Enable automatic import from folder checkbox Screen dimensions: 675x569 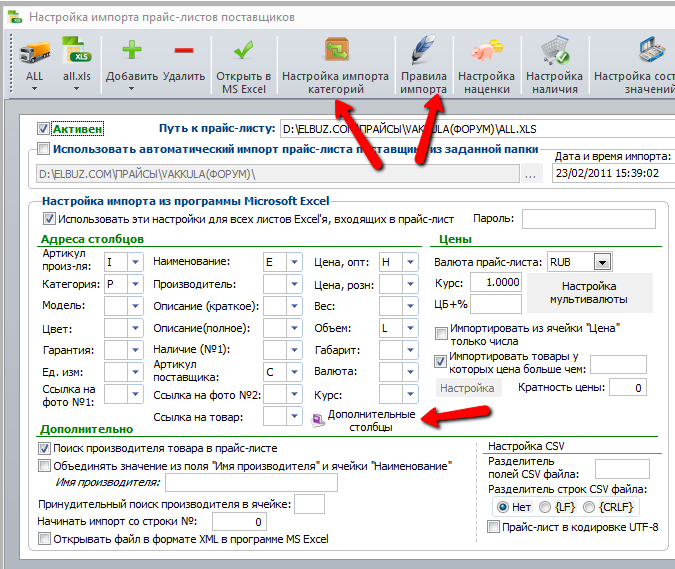pos(43,149)
